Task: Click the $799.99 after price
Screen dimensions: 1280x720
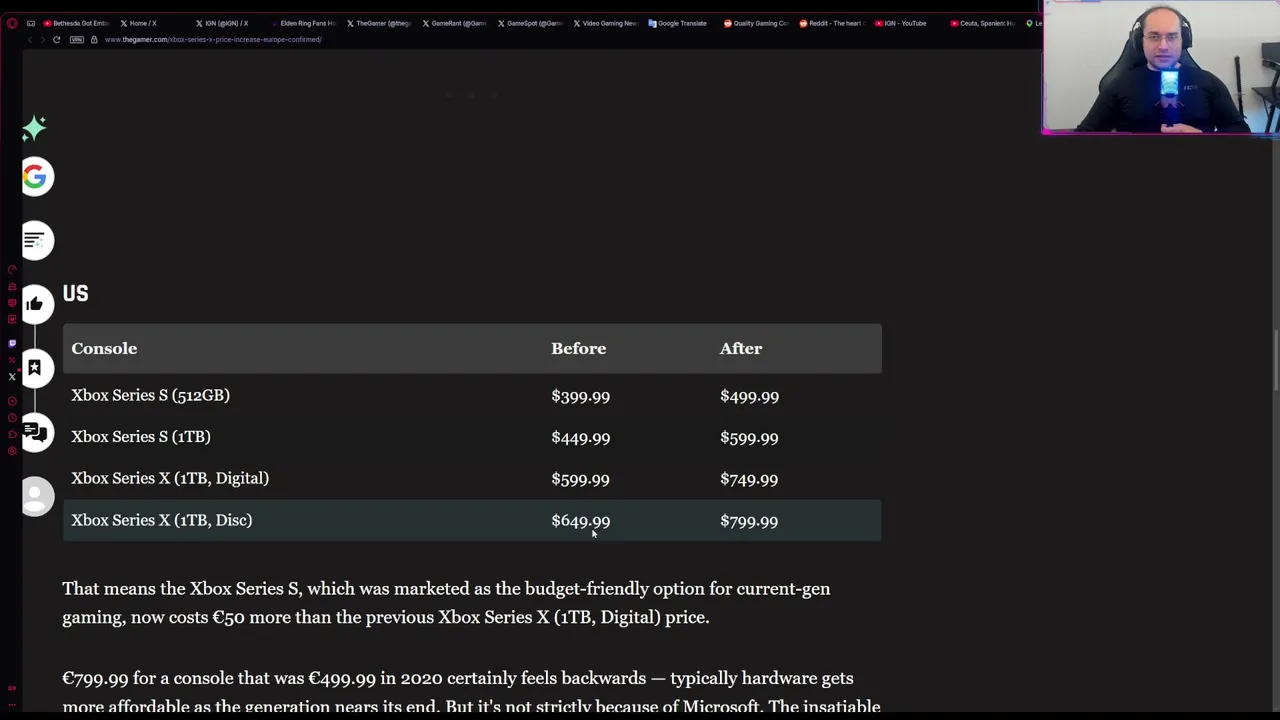Action: click(749, 521)
